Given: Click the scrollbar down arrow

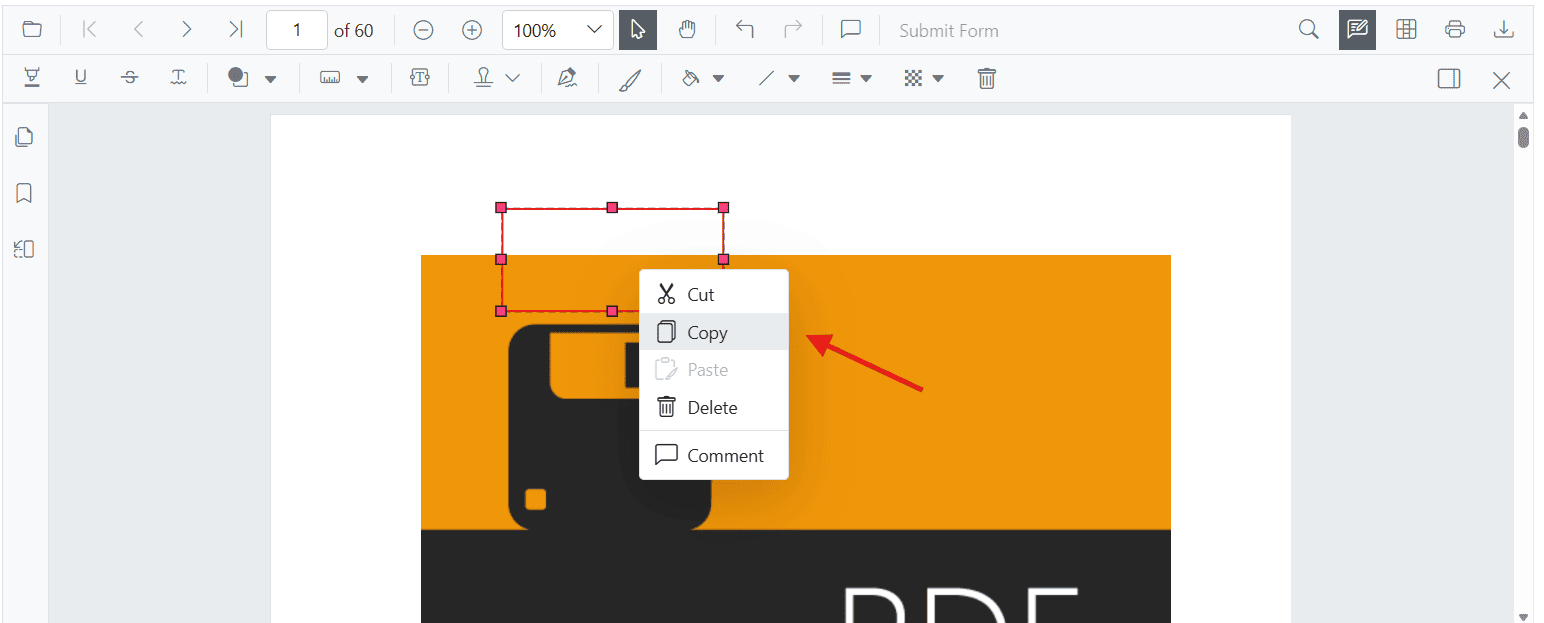Looking at the screenshot, I should 1523,616.
